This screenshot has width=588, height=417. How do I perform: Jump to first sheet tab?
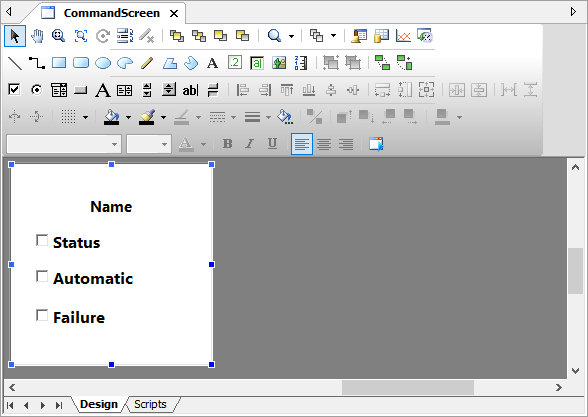[10, 405]
